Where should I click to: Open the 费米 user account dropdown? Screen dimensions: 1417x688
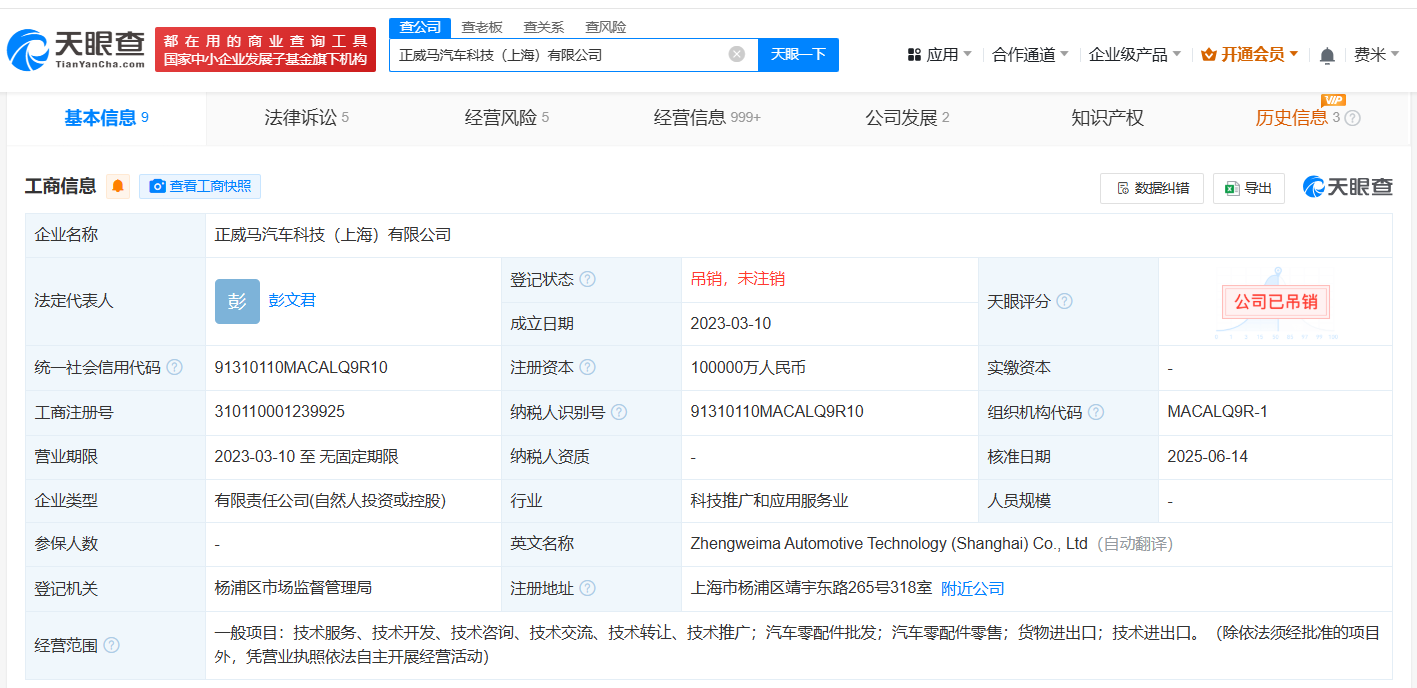point(1376,54)
